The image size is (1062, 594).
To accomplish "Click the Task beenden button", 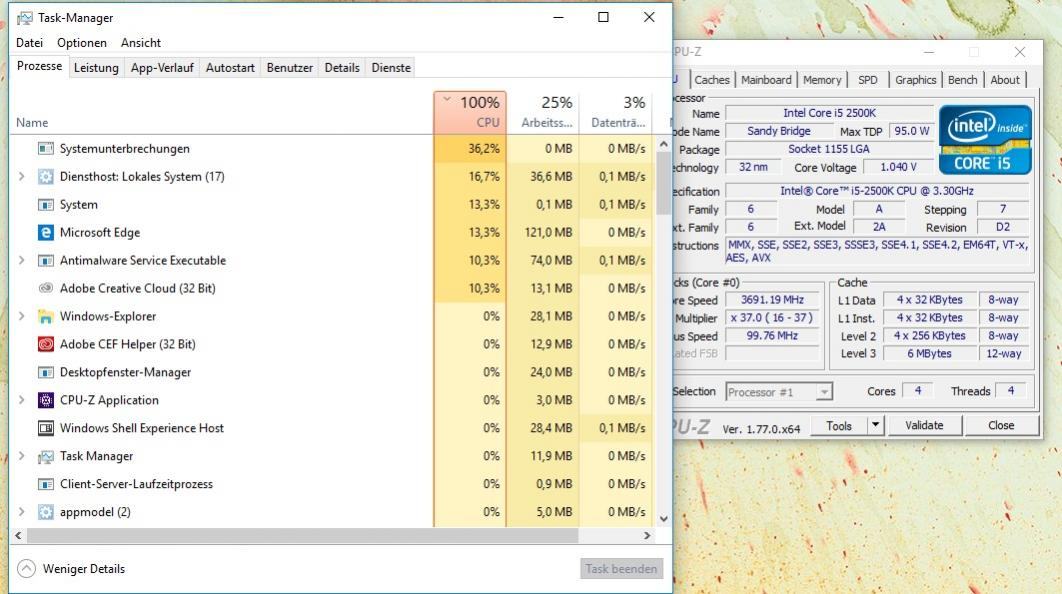I will 621,569.
